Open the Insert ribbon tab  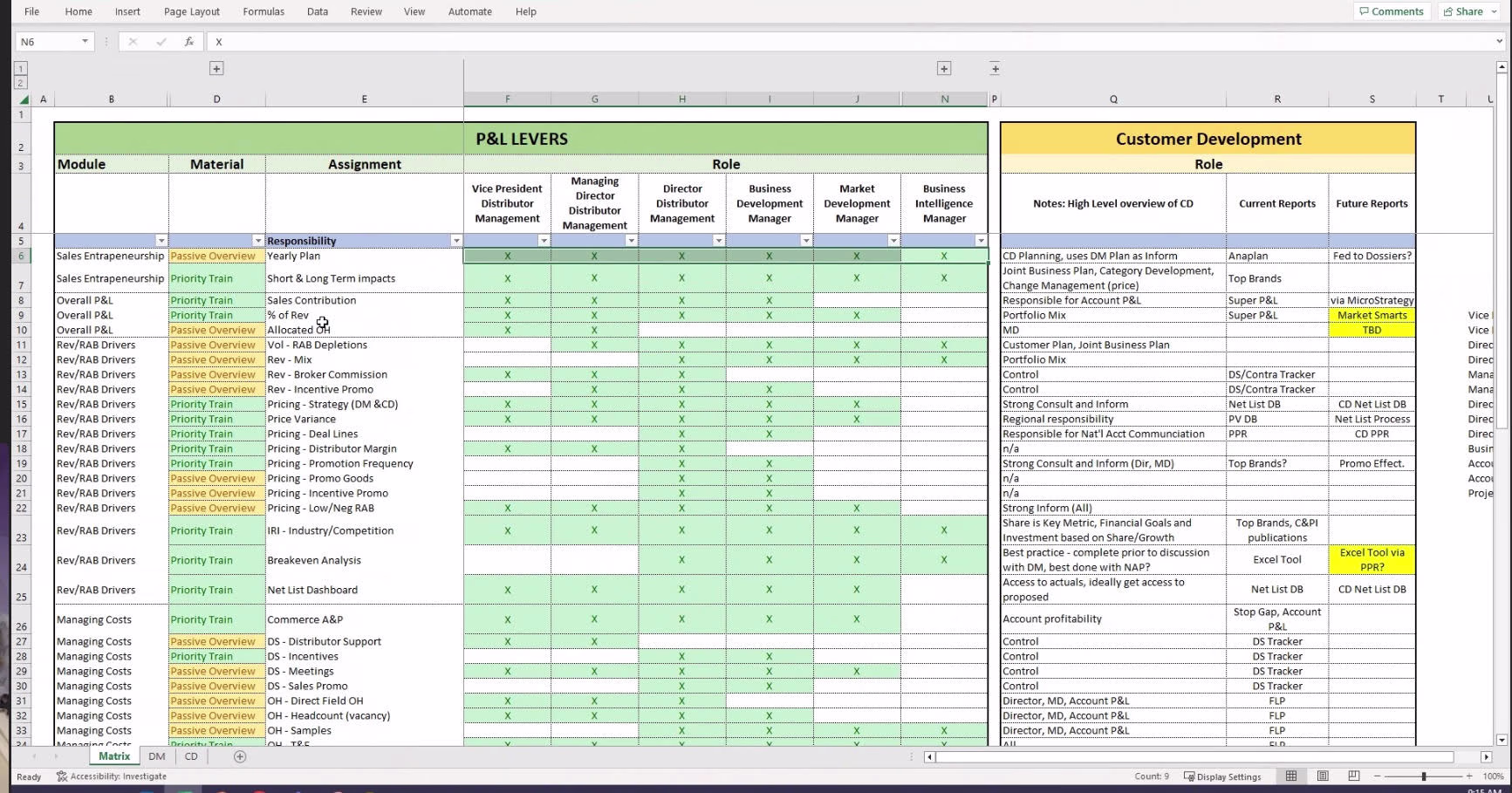[x=127, y=11]
